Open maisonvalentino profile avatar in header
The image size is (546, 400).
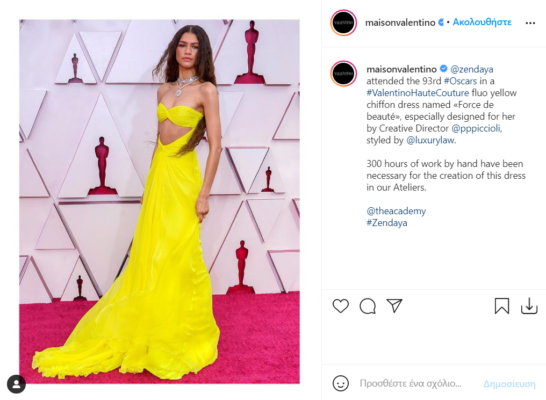pyautogui.click(x=343, y=23)
